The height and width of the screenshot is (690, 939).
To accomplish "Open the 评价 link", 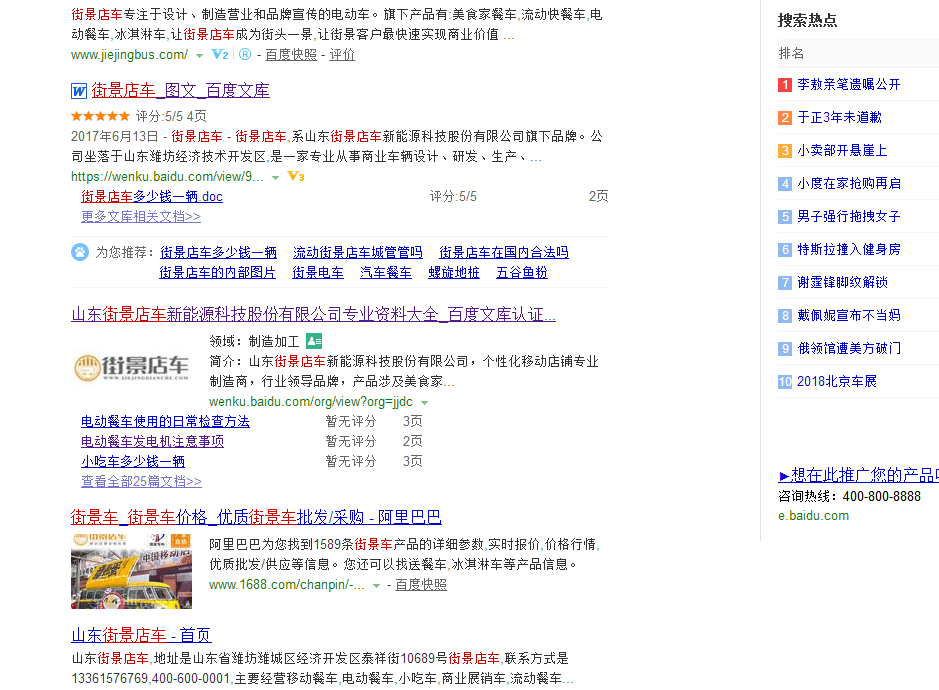I will (x=342, y=55).
